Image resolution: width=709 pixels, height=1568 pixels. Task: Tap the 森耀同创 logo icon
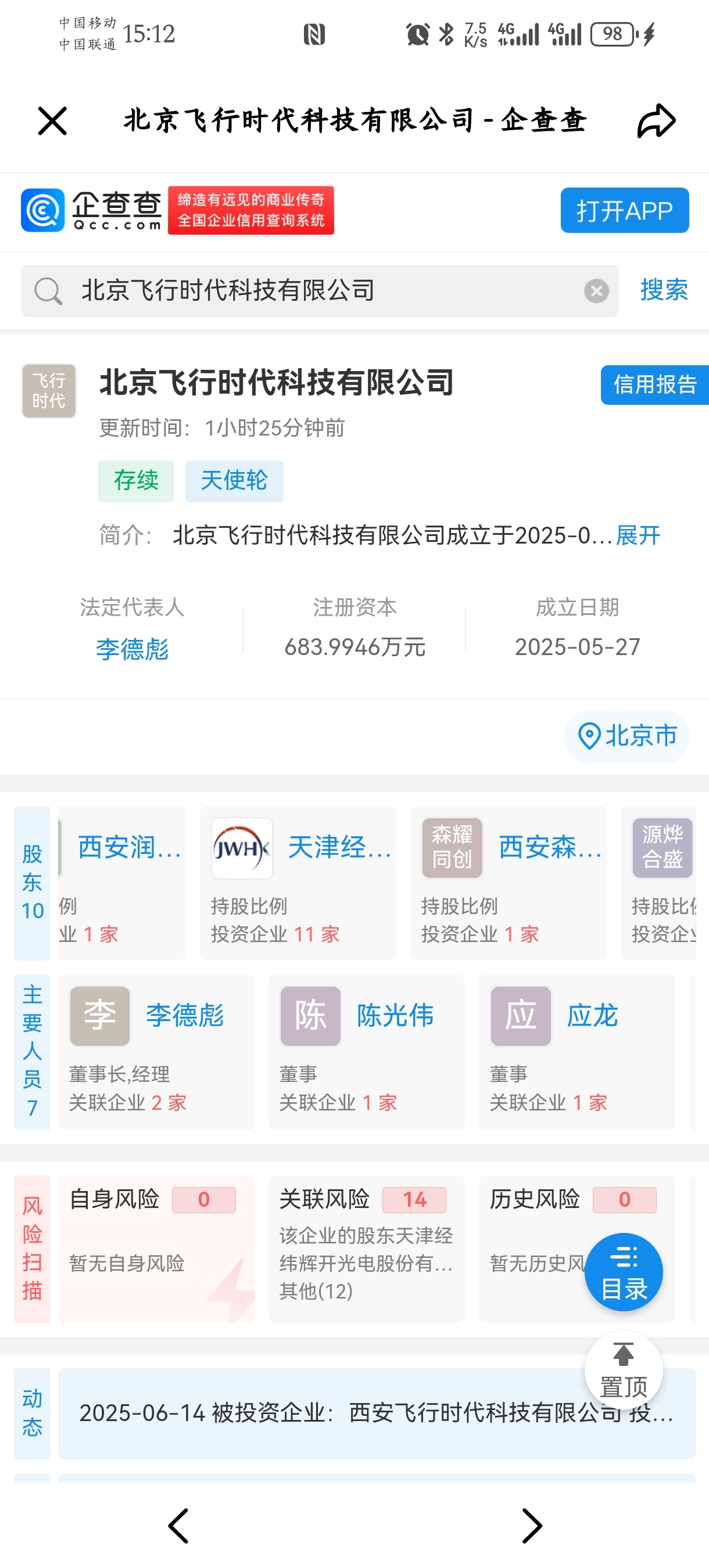point(452,848)
